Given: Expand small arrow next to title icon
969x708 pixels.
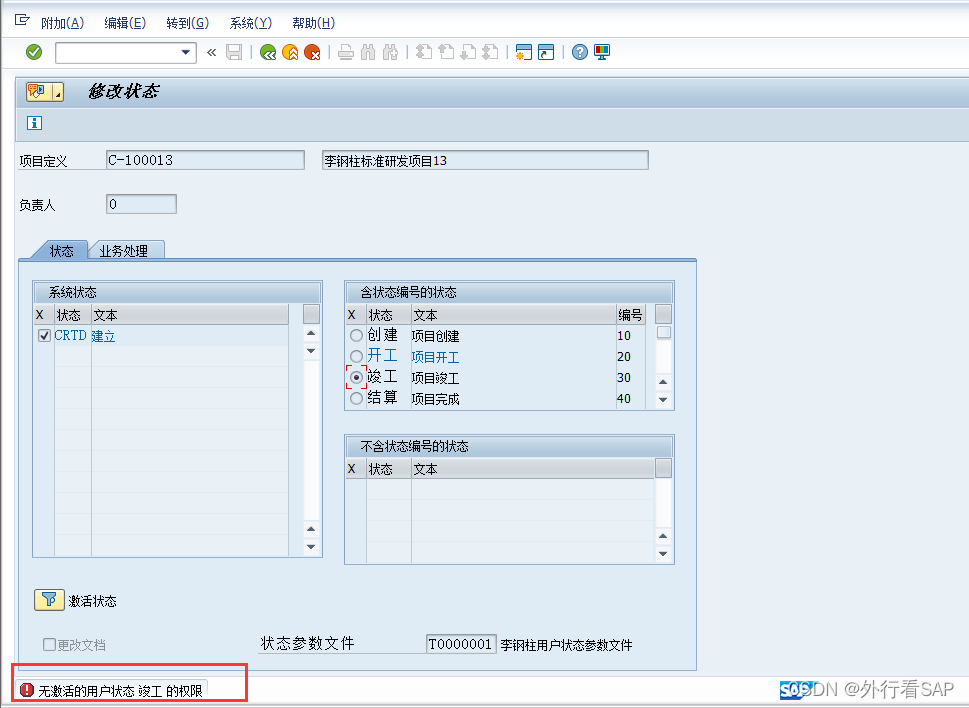Looking at the screenshot, I should [x=58, y=92].
